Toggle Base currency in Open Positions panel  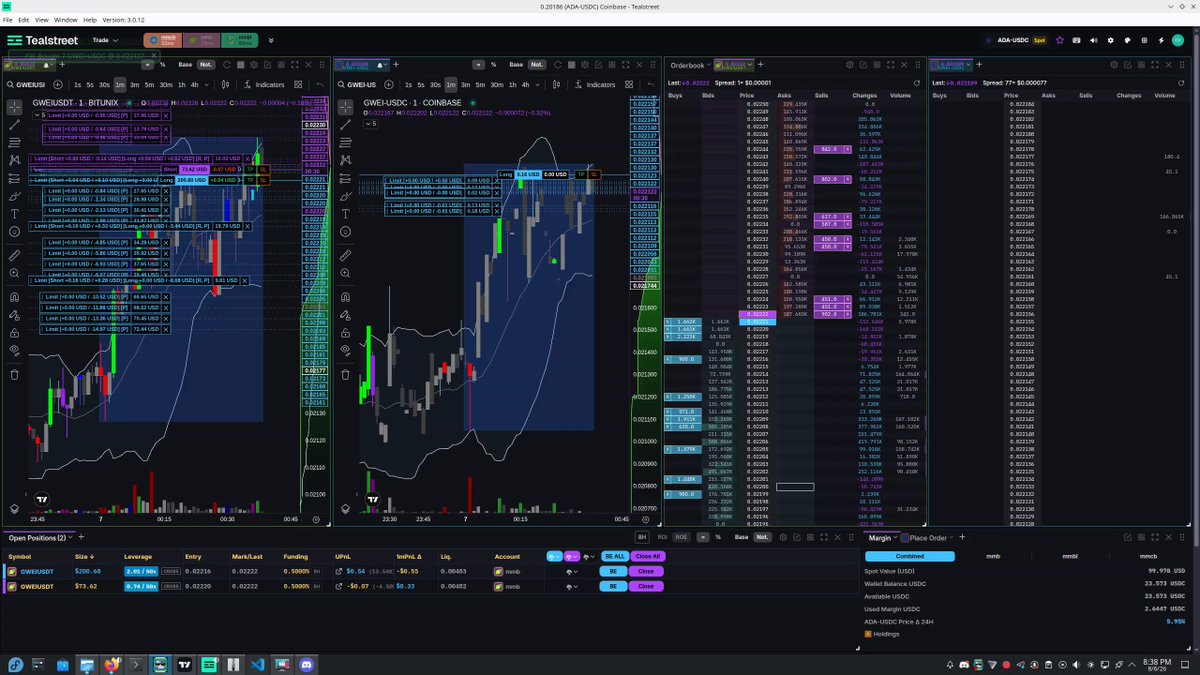(741, 537)
